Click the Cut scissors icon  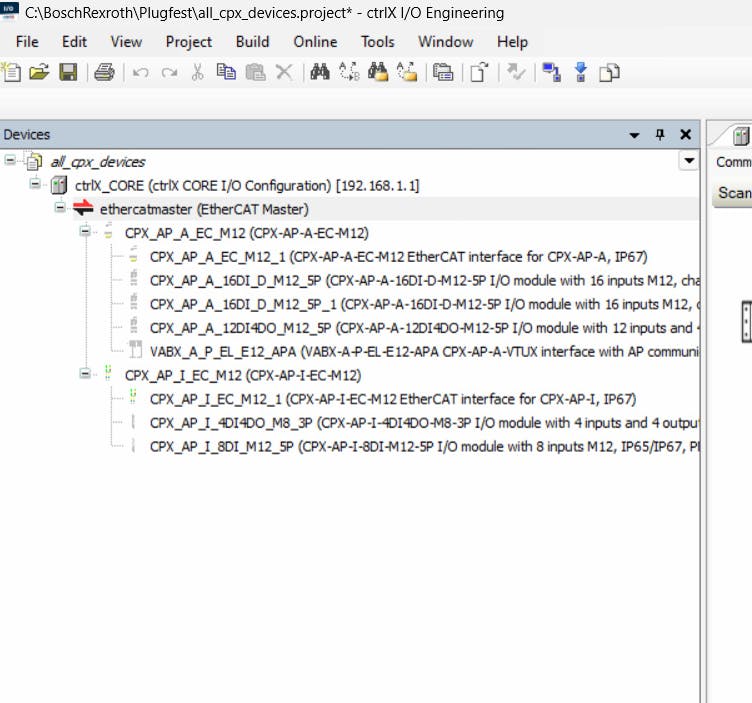tap(198, 72)
